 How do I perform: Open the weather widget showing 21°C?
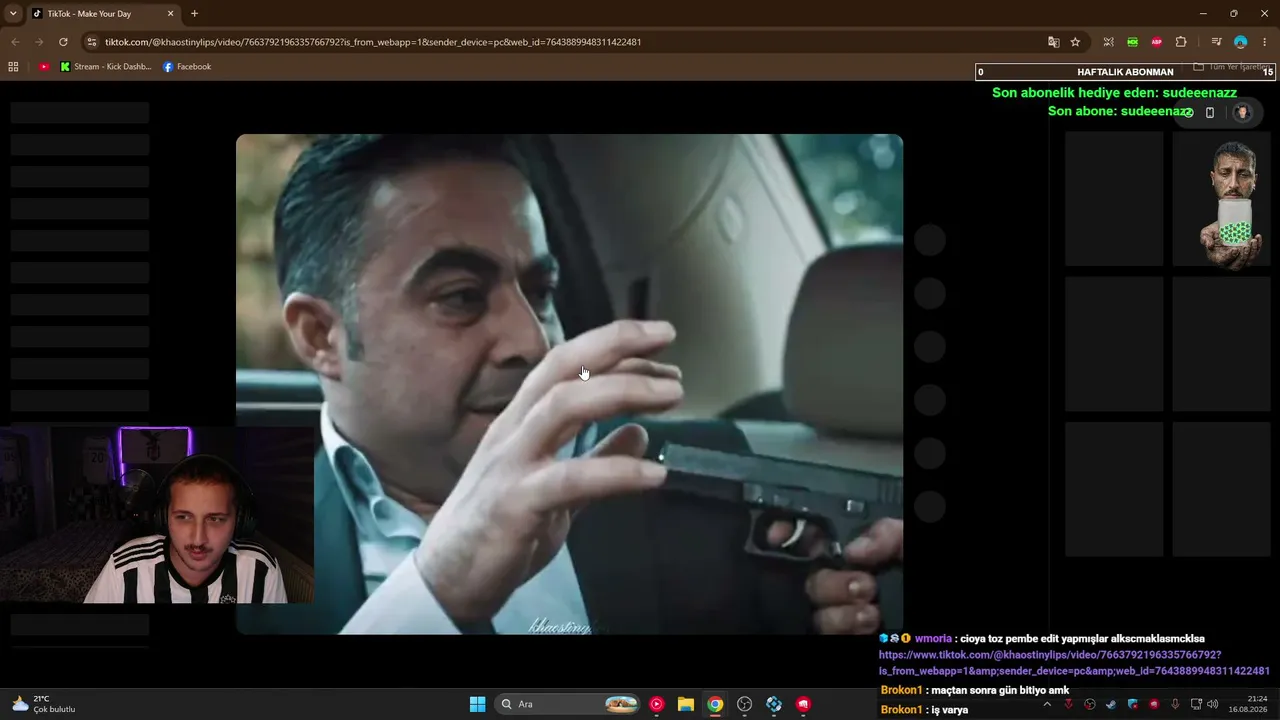click(43, 704)
